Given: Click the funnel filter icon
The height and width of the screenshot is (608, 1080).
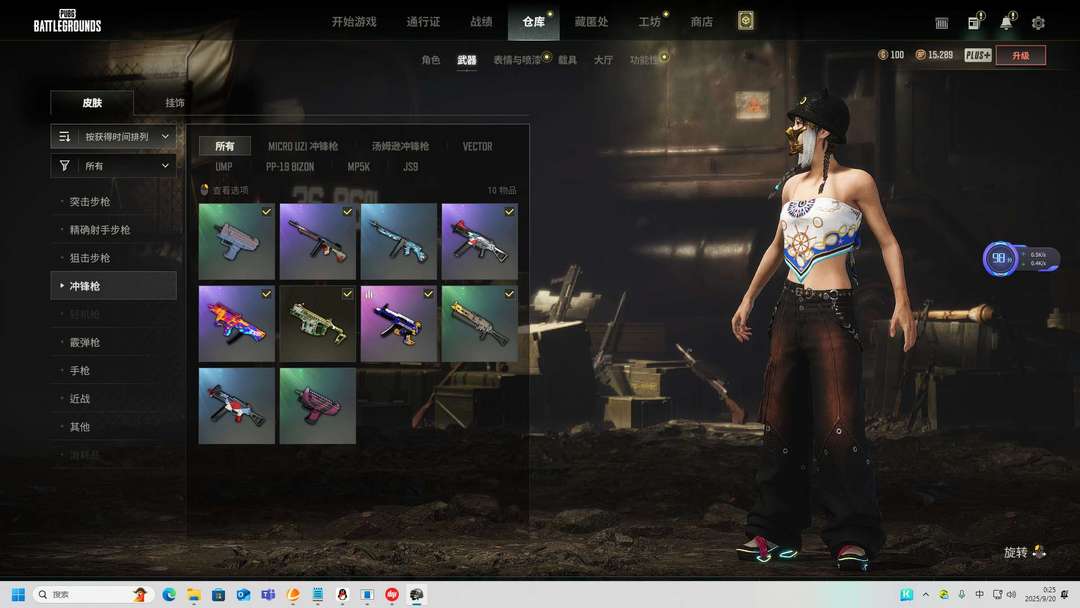Looking at the screenshot, I should 65,165.
